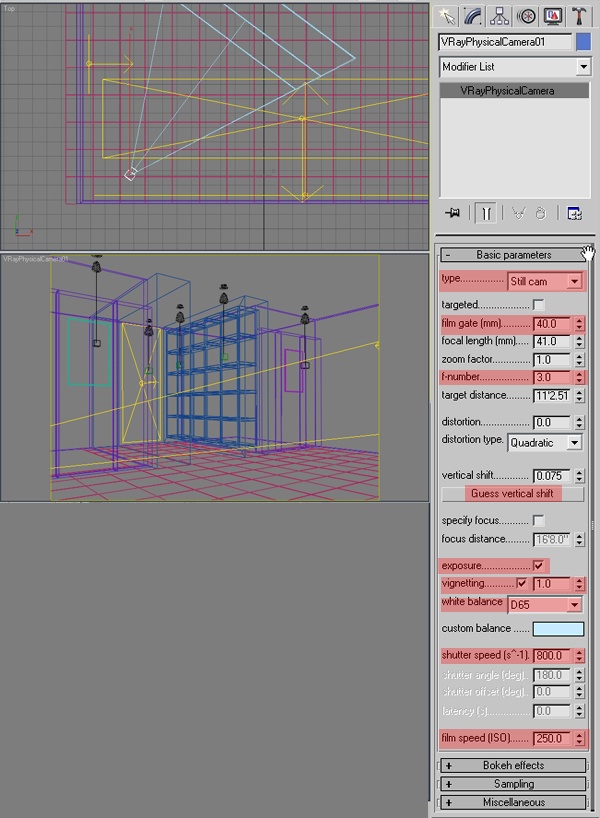Uncheck the exposure checkbox
Viewport: 600px width, 818px height.
[539, 565]
